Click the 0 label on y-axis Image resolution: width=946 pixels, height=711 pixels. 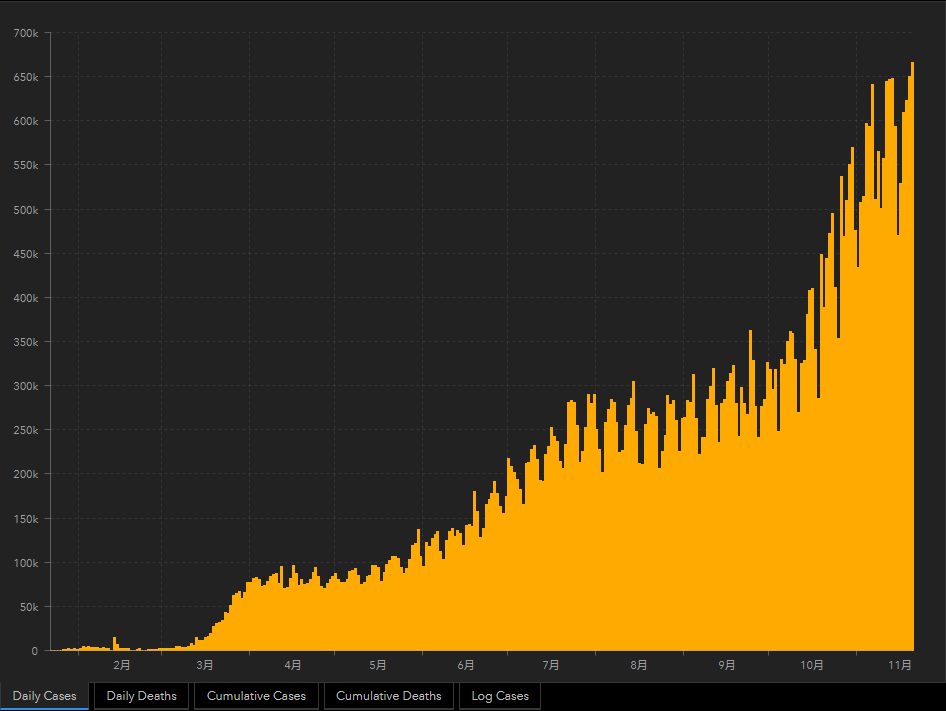tap(35, 651)
